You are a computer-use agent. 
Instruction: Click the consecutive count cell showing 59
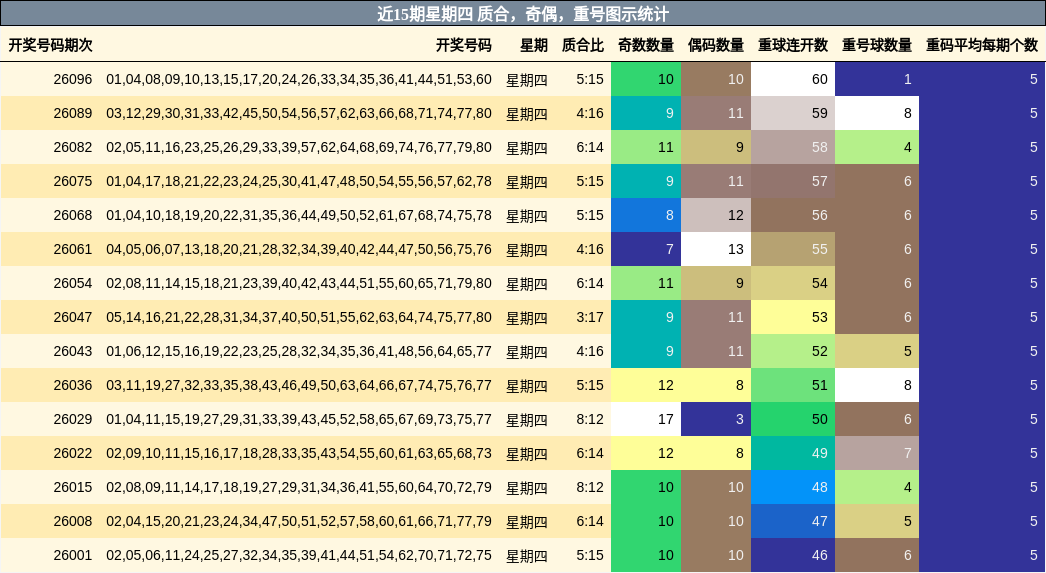coord(793,113)
